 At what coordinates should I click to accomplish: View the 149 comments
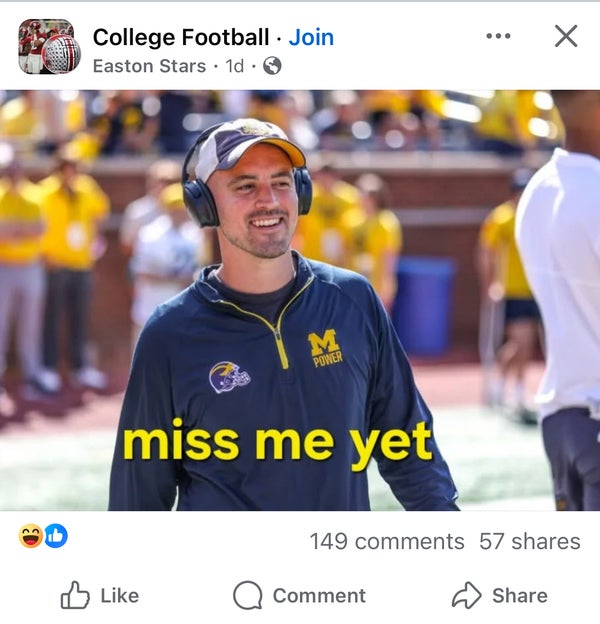point(387,541)
